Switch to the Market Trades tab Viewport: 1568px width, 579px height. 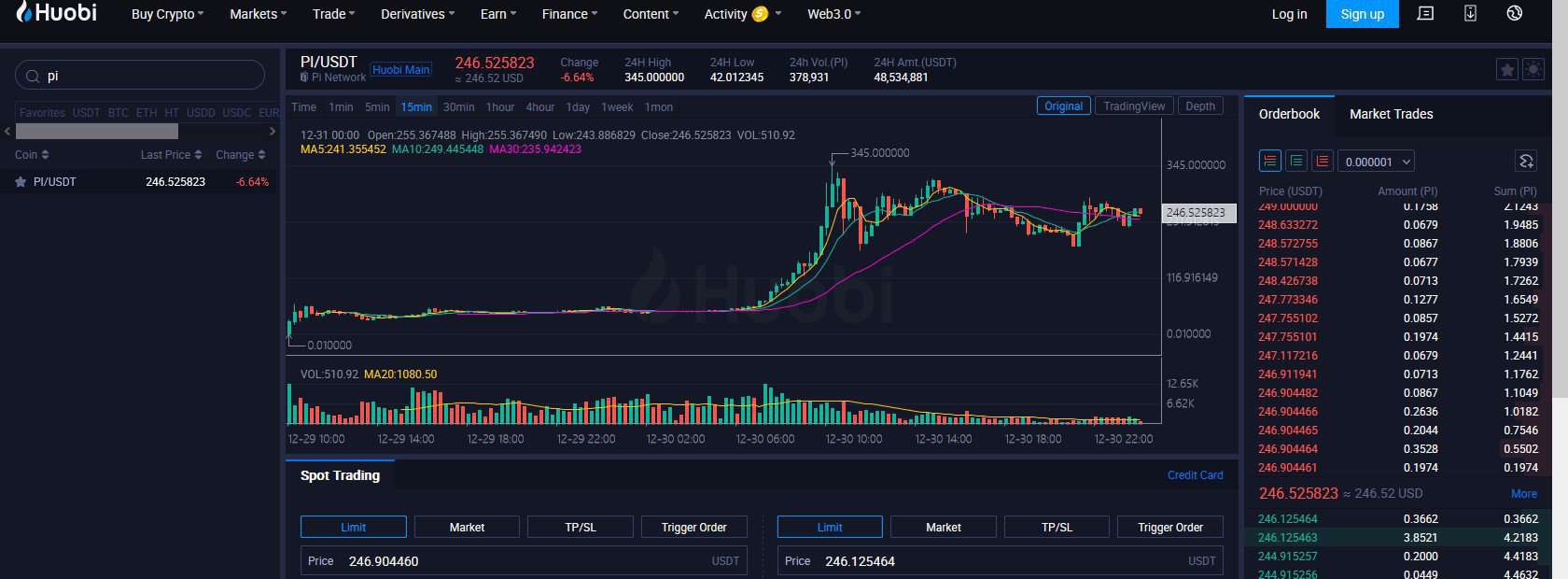(1391, 114)
